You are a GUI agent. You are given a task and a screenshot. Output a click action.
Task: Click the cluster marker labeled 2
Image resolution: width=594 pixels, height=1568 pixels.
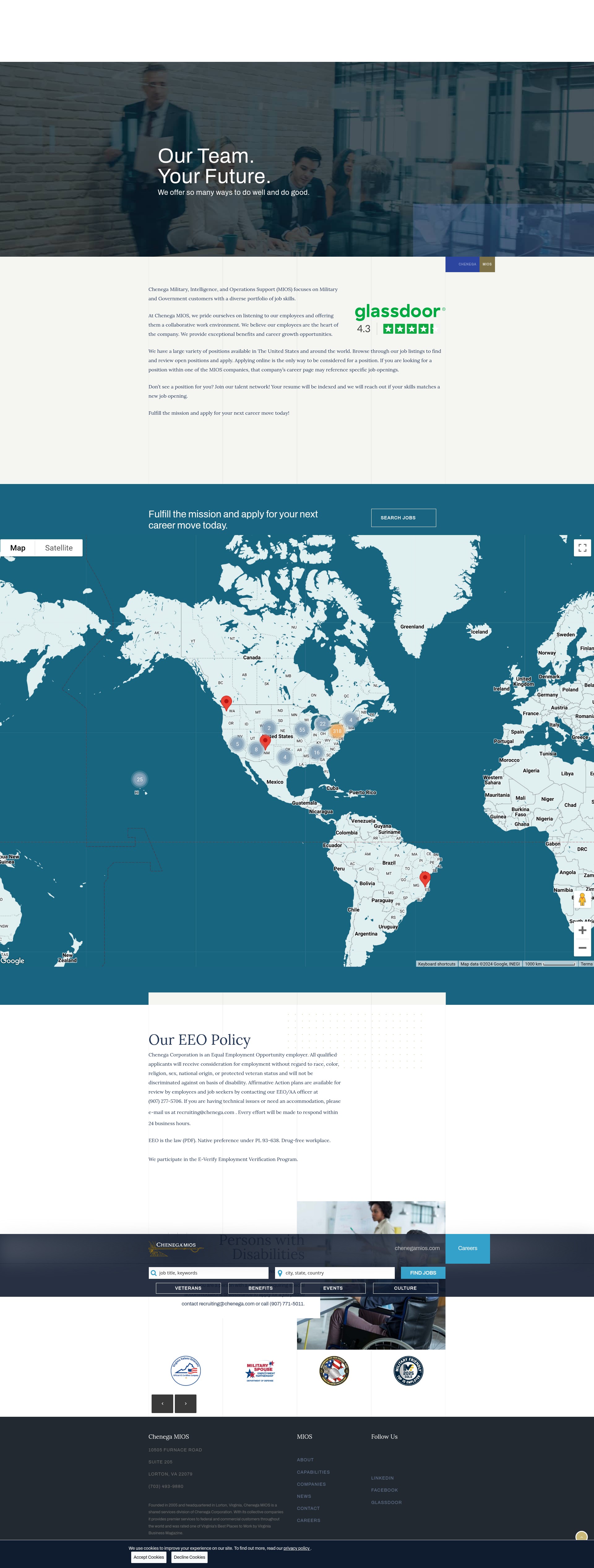point(269,727)
